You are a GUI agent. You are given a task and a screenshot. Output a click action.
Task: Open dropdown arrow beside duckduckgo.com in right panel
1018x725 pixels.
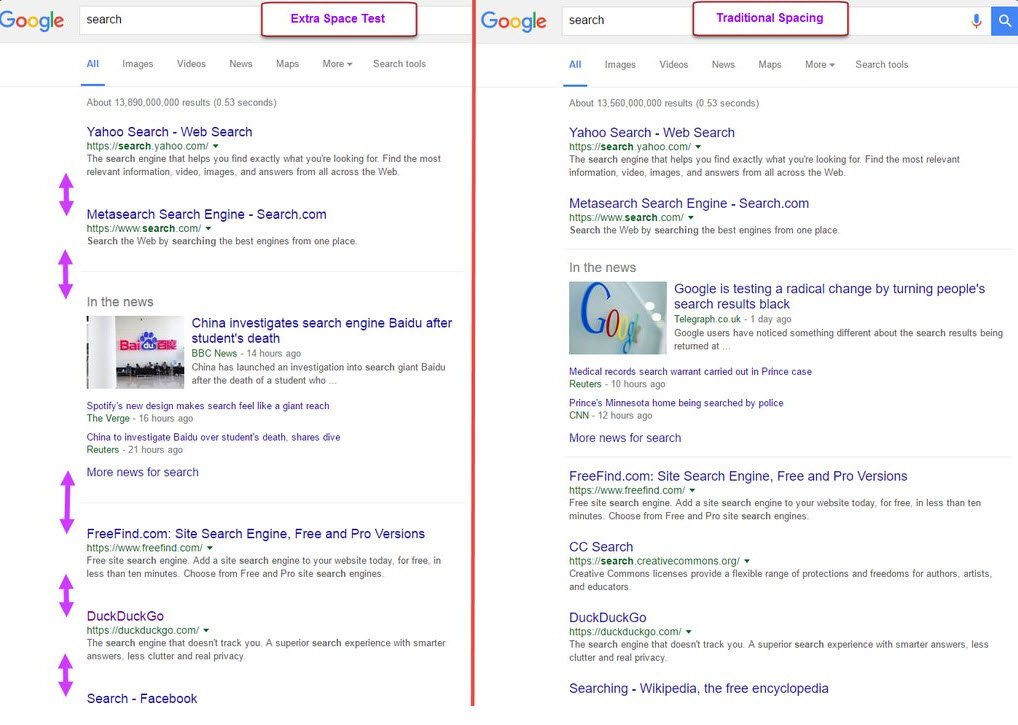pyautogui.click(x=691, y=632)
